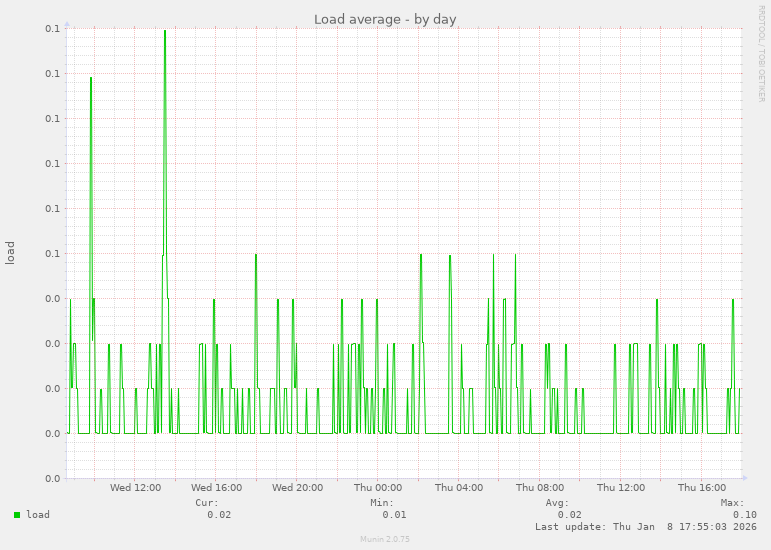Image resolution: width=771 pixels, height=550 pixels.
Task: Click the 'Wed 12:00' time label
Action: (135, 488)
